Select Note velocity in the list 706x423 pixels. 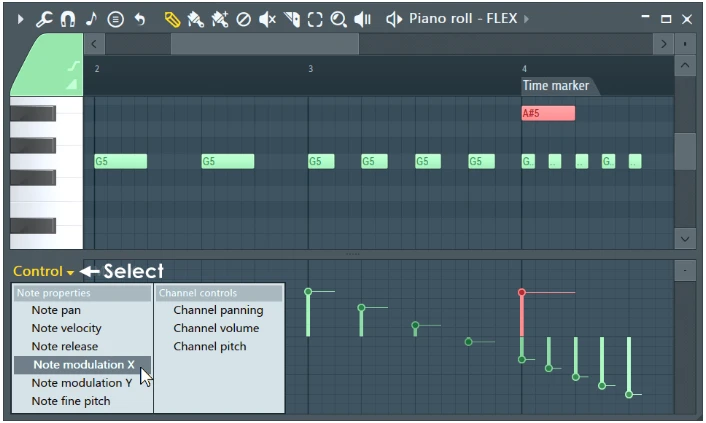(66, 328)
